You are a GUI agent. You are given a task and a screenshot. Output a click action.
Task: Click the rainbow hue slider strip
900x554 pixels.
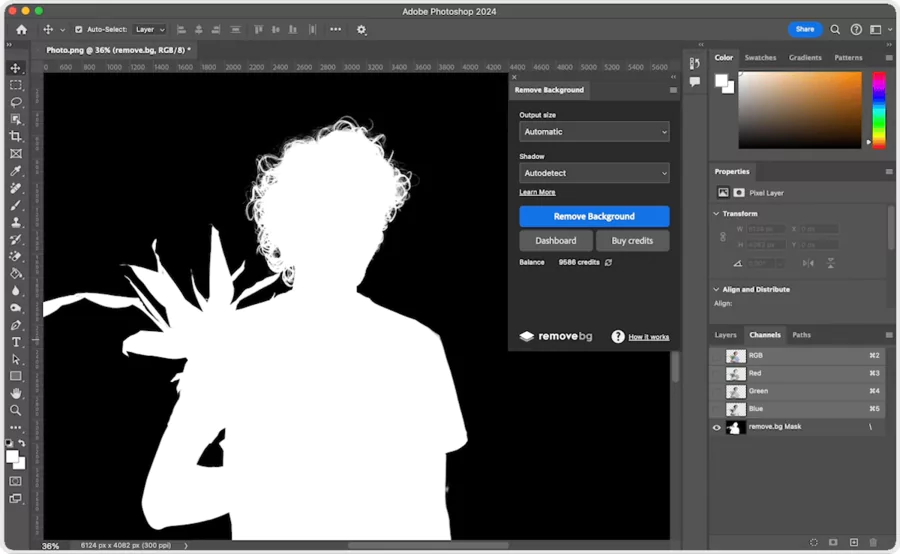click(878, 110)
